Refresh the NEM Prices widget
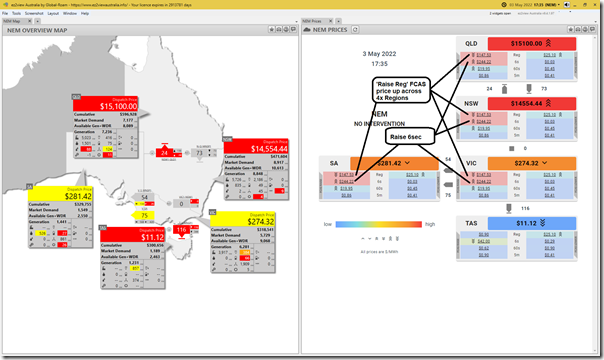Image resolution: width=604 pixels, height=360 pixels. [x=355, y=30]
